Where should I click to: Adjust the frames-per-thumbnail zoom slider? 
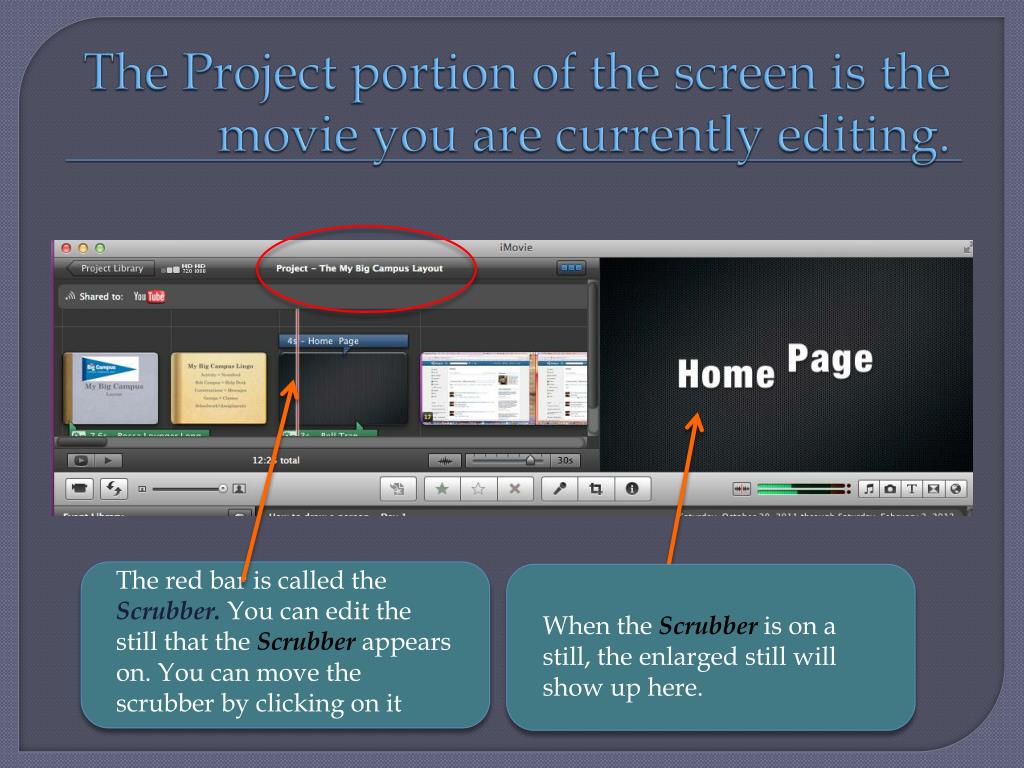[x=508, y=460]
